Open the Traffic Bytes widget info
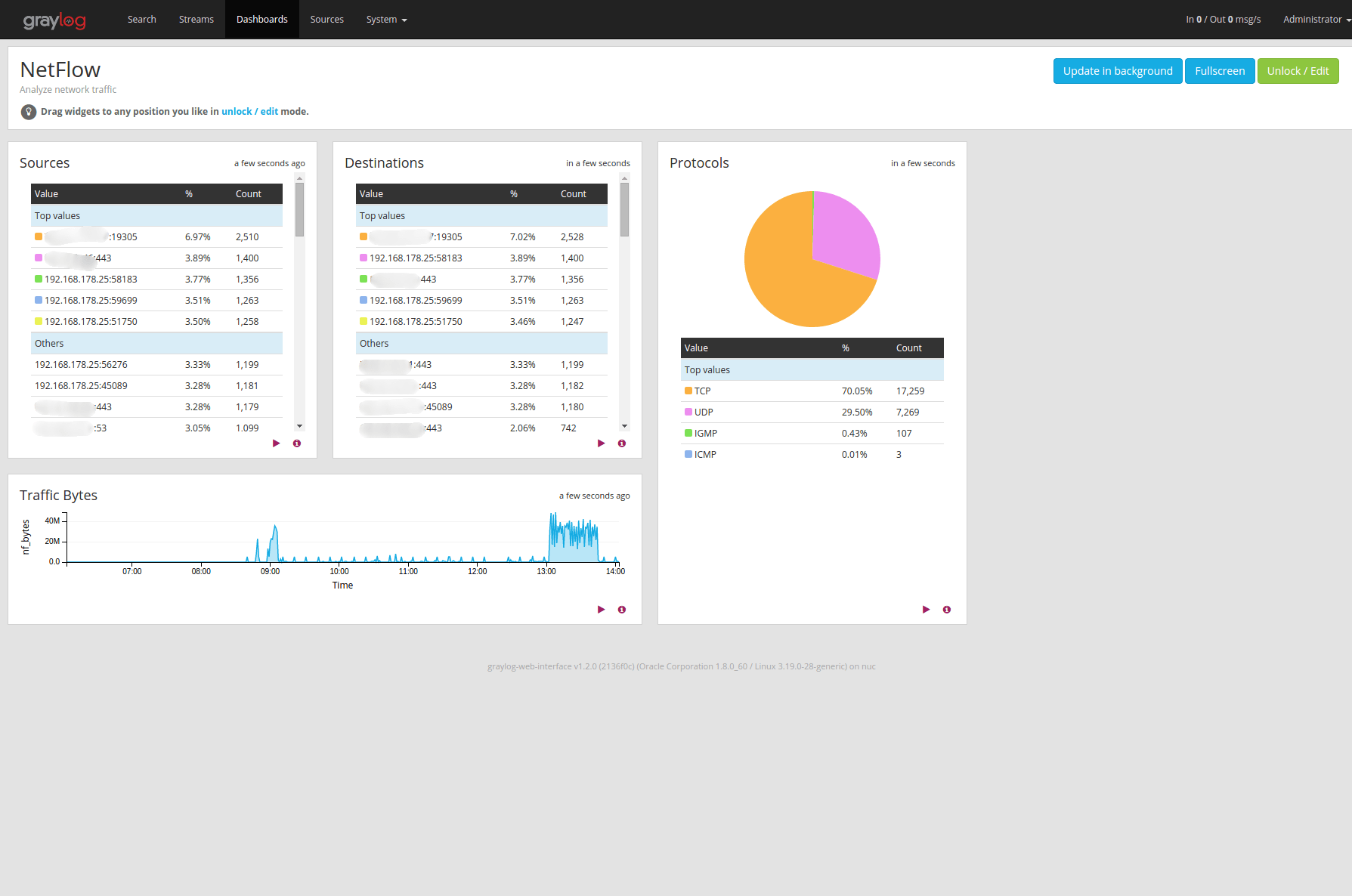Screen dimensions: 1352x896 pos(621,609)
